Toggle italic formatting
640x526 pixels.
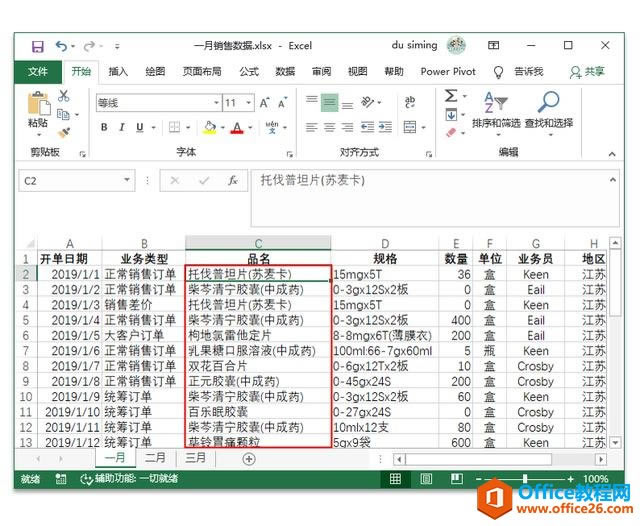point(122,127)
